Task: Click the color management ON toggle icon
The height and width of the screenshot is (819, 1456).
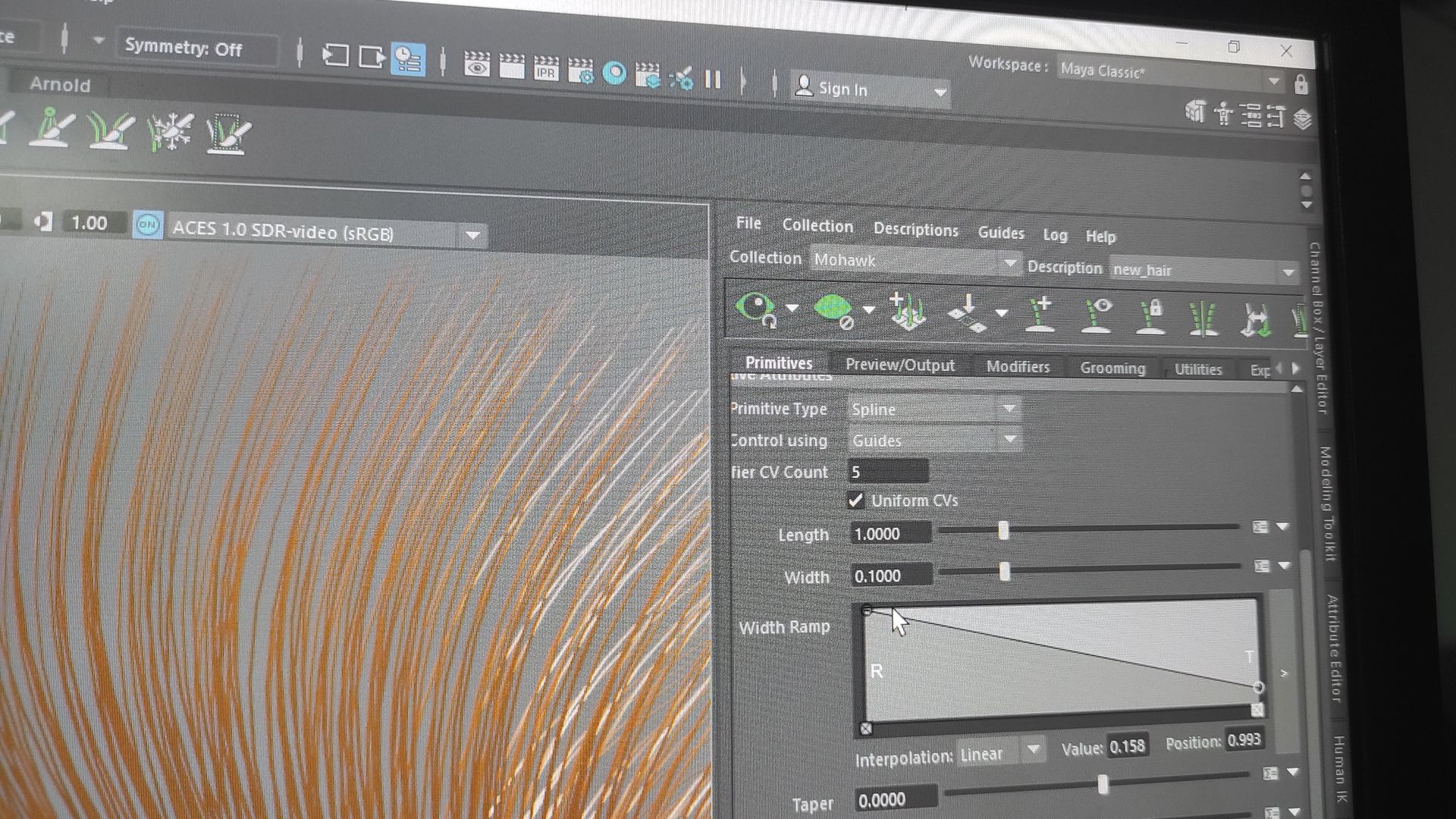Action: click(148, 224)
